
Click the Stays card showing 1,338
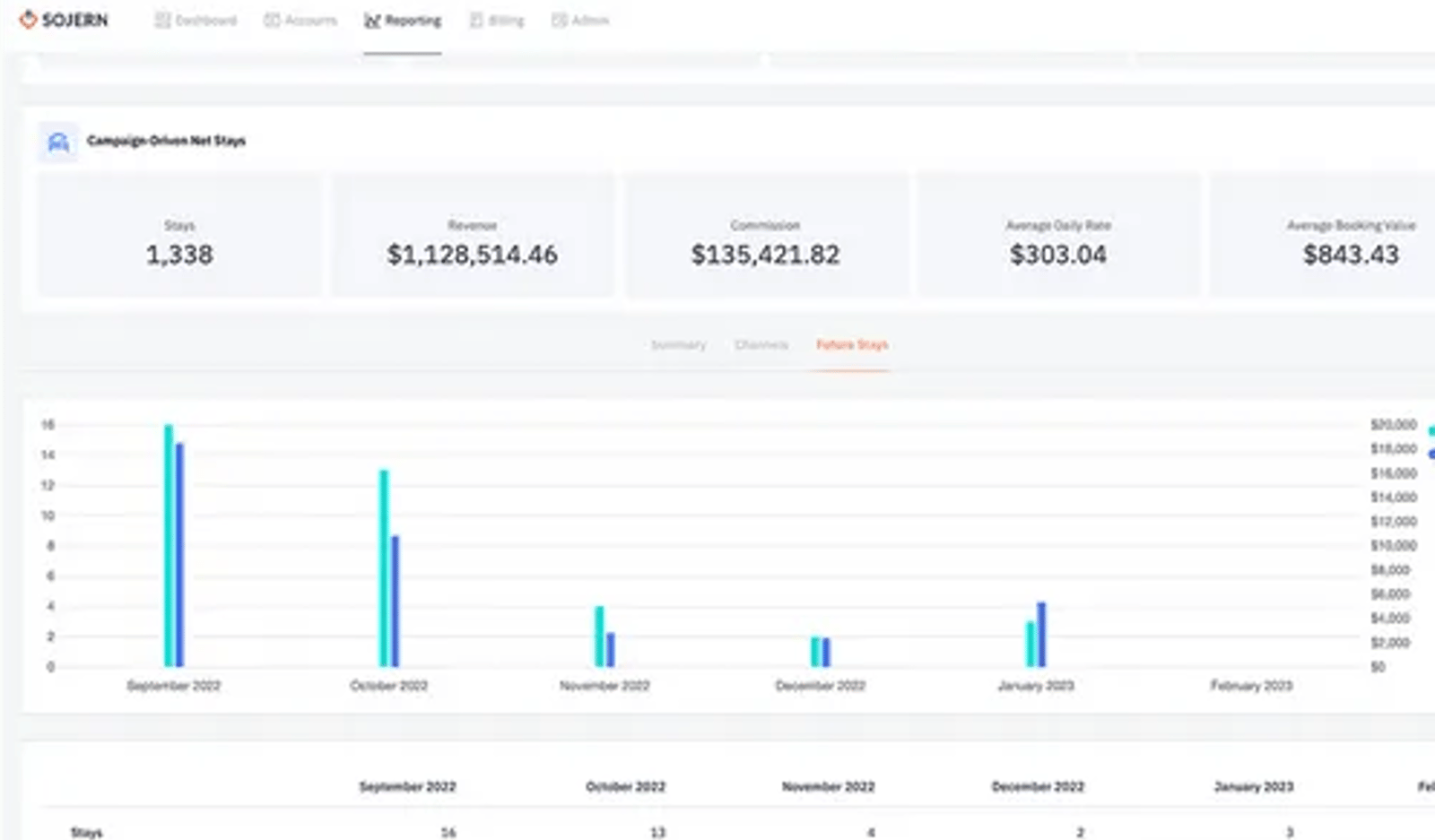[x=179, y=235]
